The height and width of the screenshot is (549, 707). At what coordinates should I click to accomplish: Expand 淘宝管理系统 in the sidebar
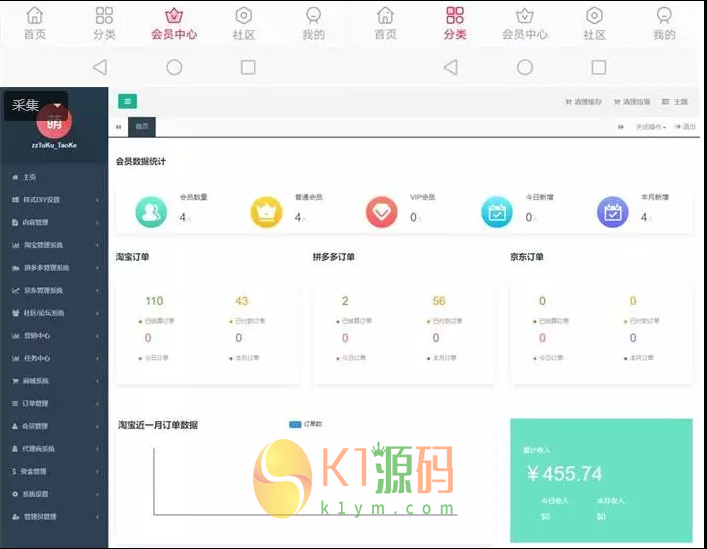click(54, 245)
